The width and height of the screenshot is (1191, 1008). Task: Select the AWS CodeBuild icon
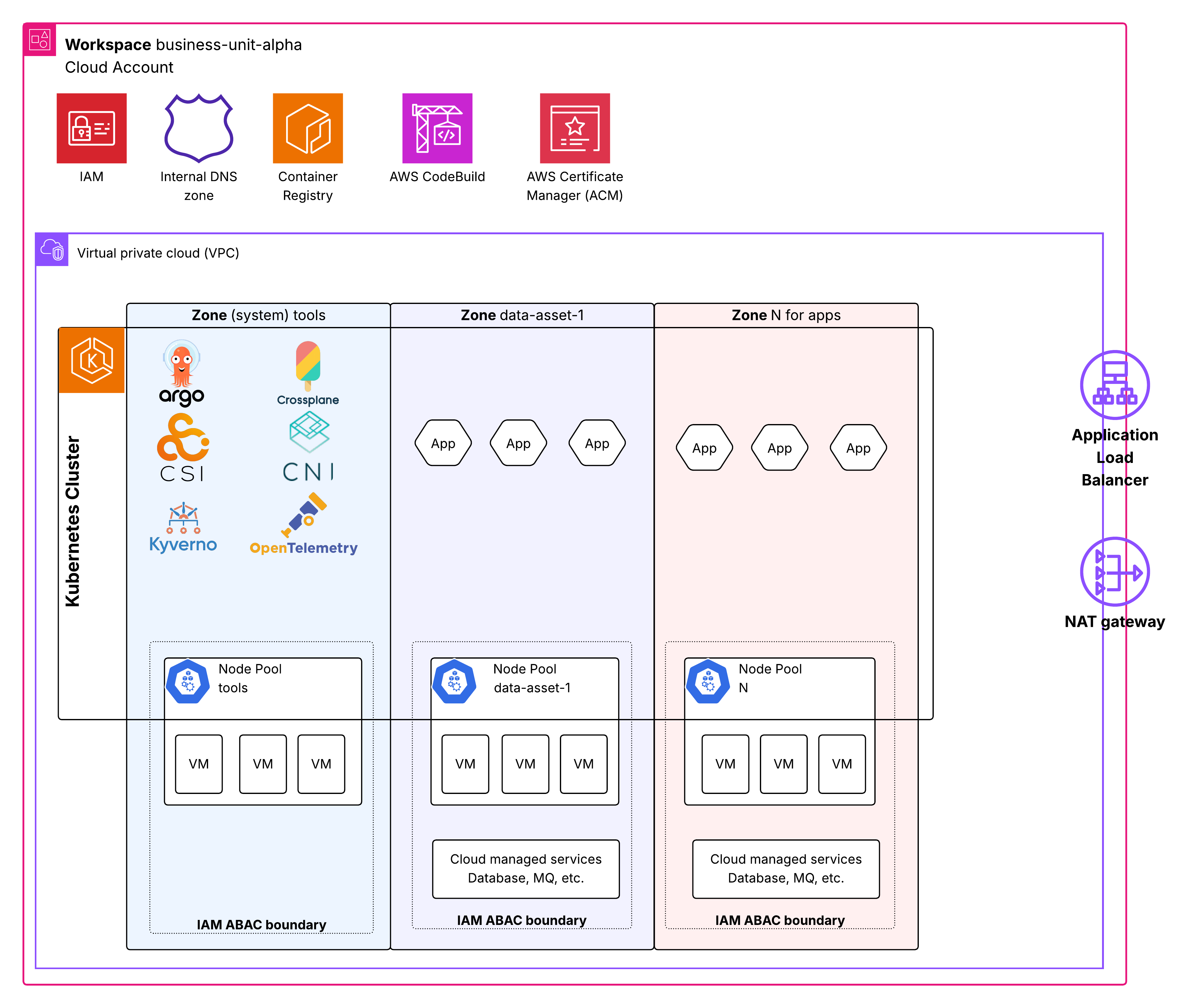pos(437,128)
